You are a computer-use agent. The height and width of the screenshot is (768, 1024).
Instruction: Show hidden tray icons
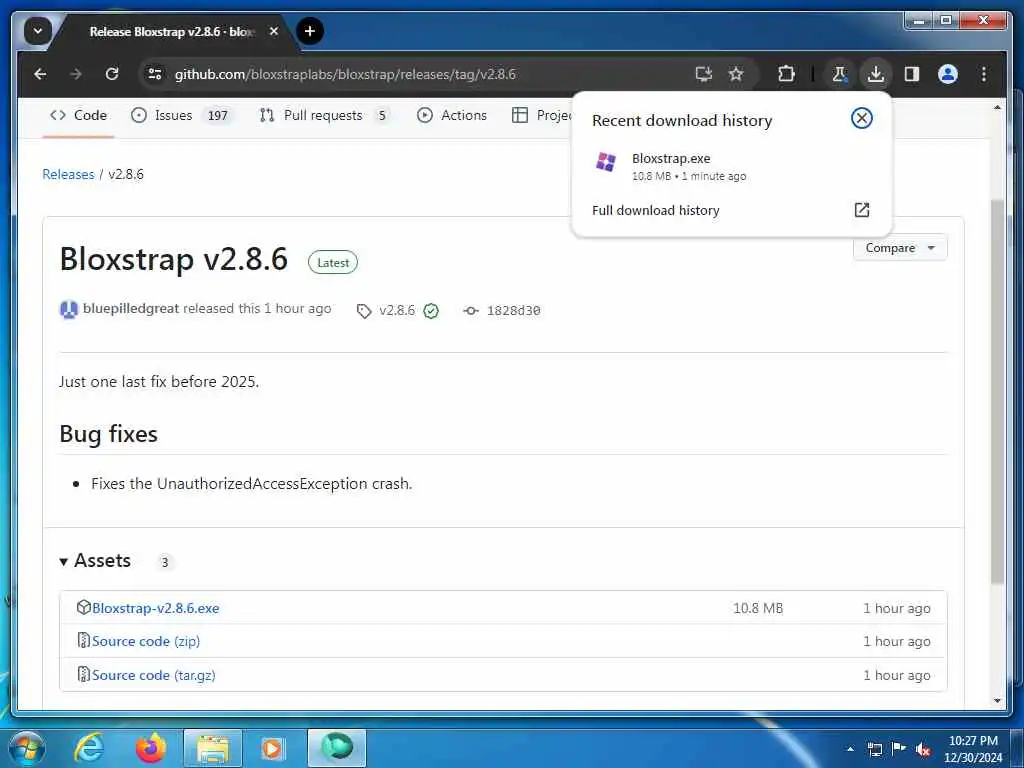(850, 749)
